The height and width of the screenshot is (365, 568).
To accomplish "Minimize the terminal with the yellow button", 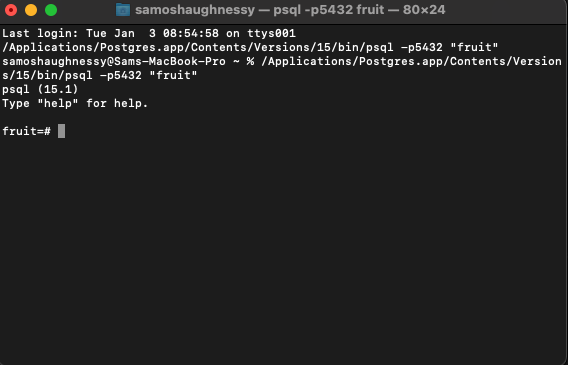I will coord(31,10).
